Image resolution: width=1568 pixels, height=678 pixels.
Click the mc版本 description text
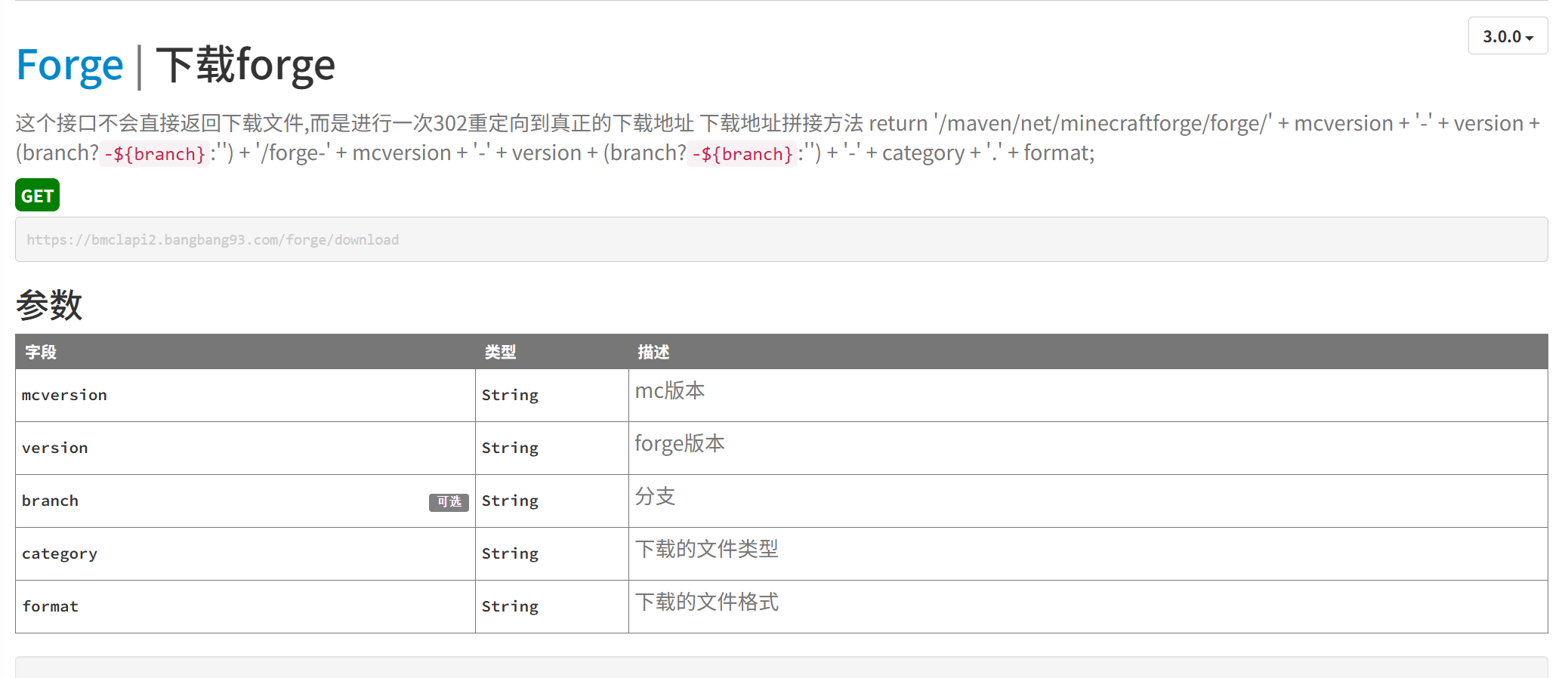(x=670, y=391)
